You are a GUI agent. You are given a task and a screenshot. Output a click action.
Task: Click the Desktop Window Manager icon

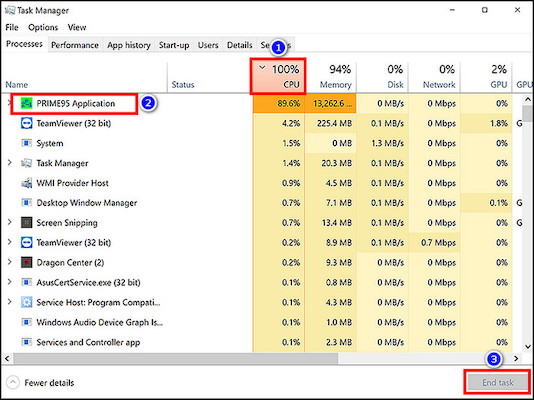click(x=27, y=203)
